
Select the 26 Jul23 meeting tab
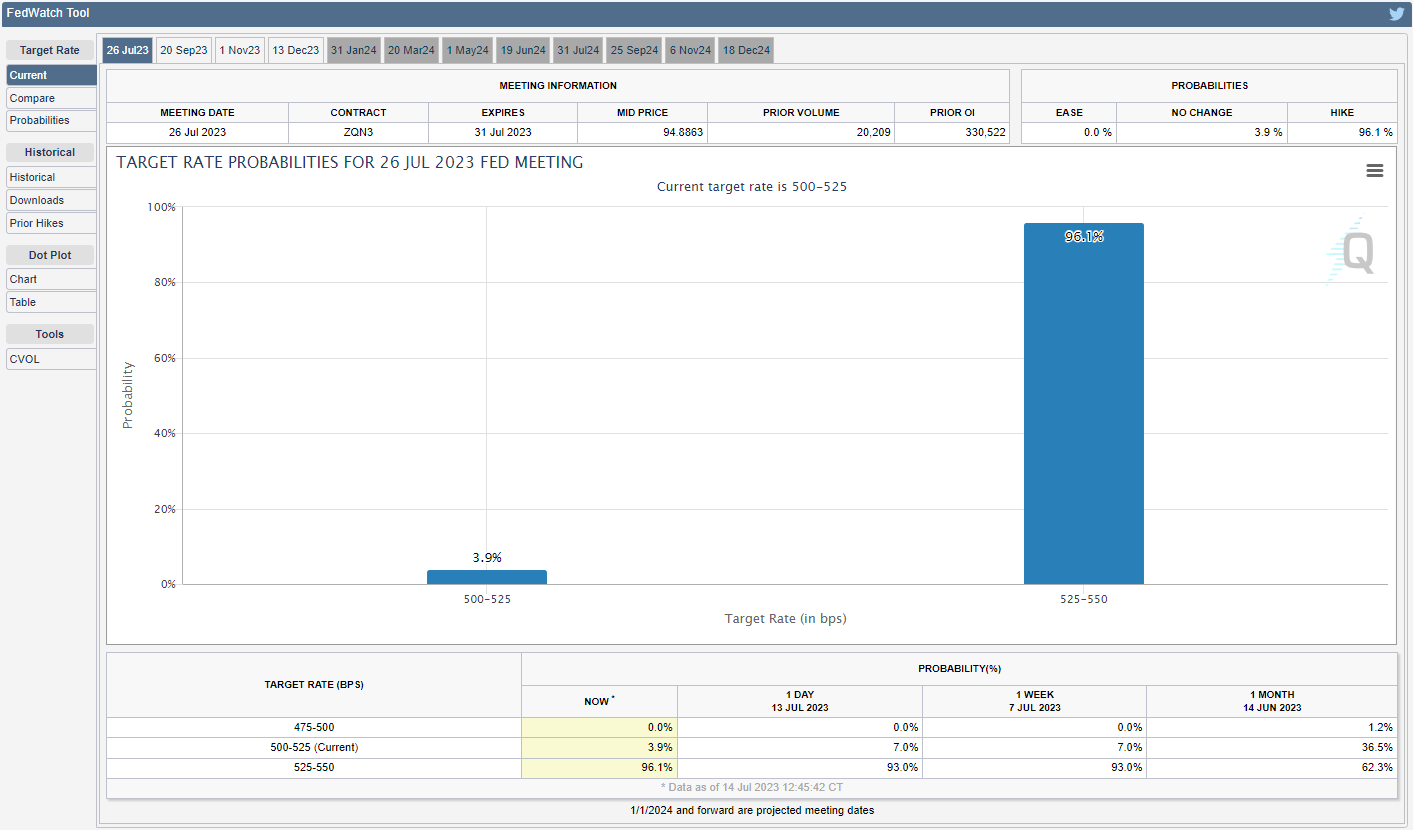point(128,50)
